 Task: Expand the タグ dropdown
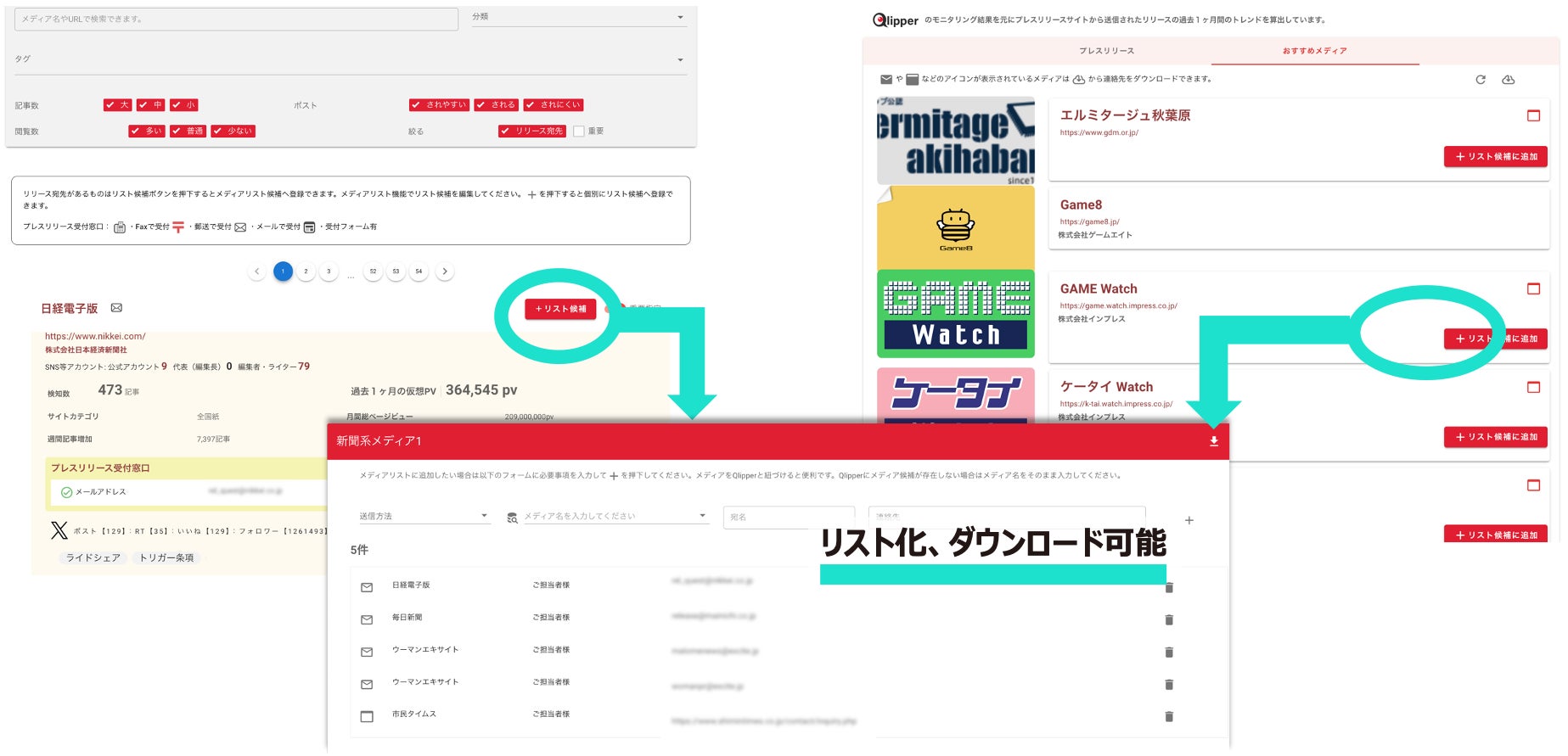[350, 60]
